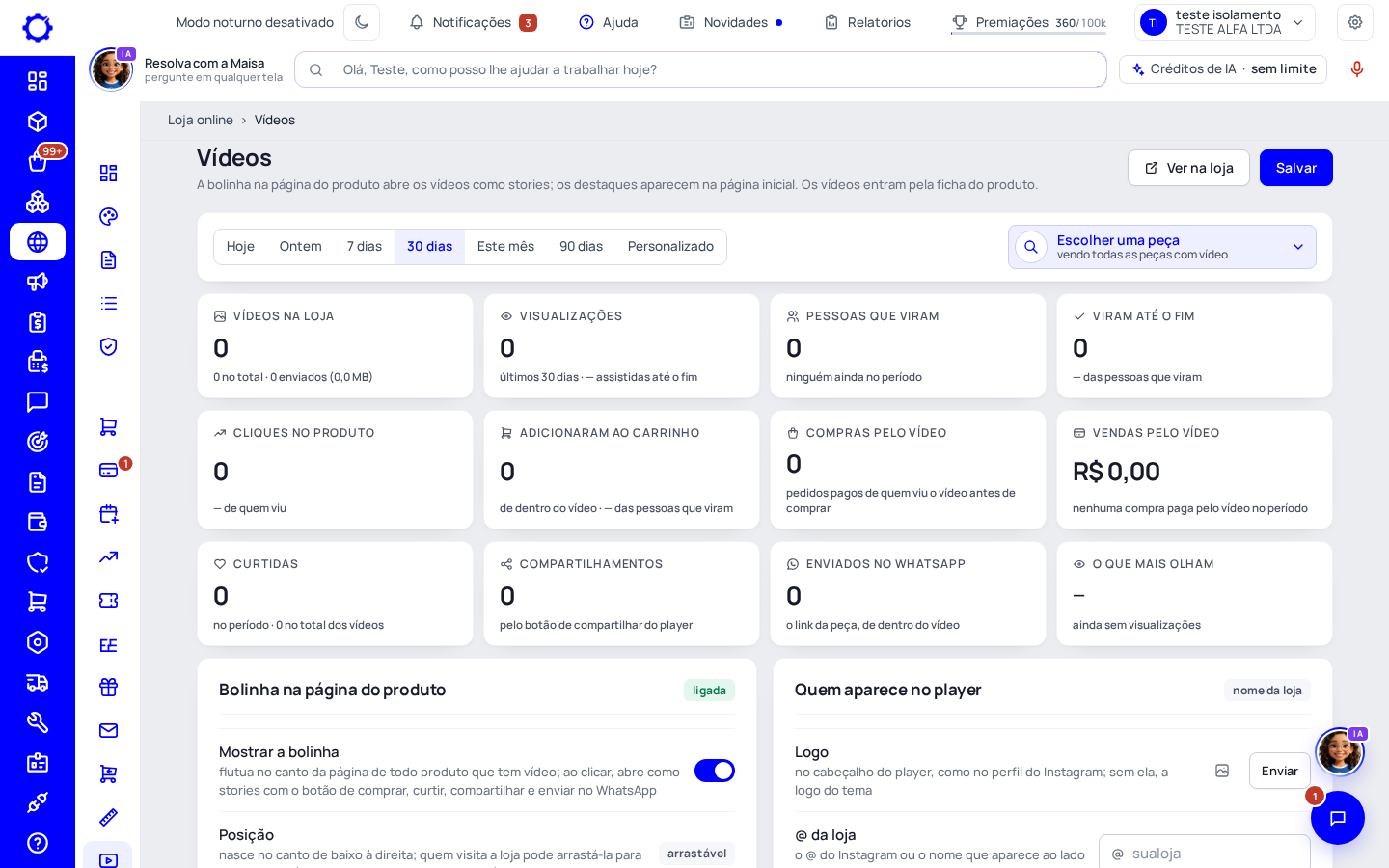Click the Maisa assistant search field
The width and height of the screenshot is (1389, 868).
[x=700, y=69]
